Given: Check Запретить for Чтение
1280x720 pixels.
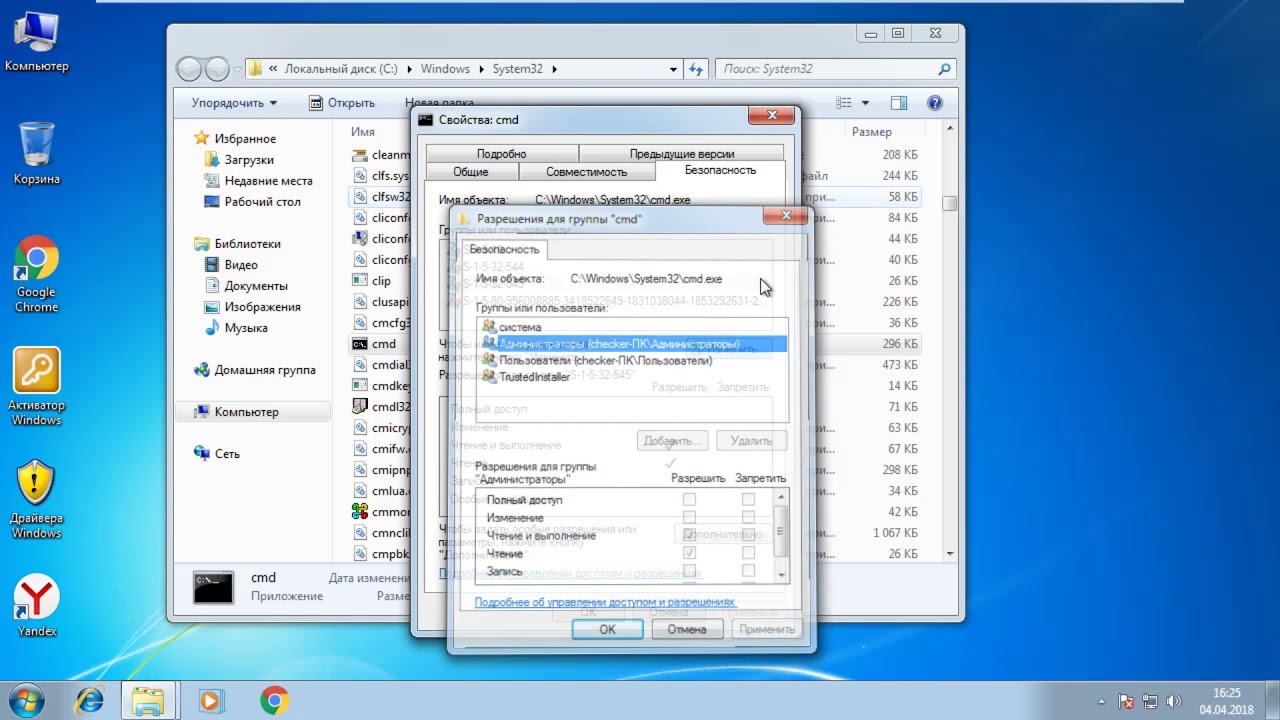Looking at the screenshot, I should (748, 553).
